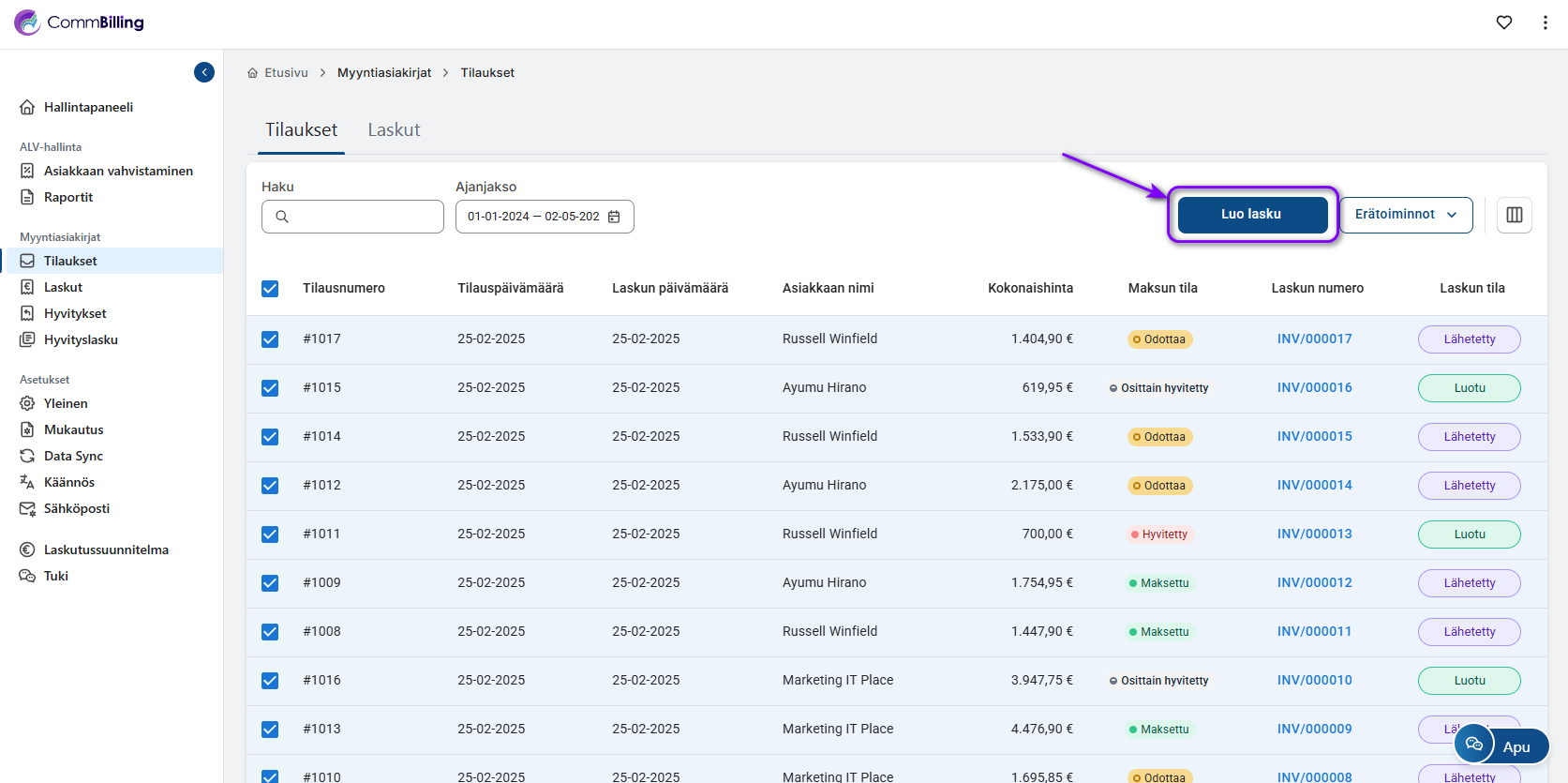
Task: Uncheck the checkbox for order #1017
Action: (270, 339)
